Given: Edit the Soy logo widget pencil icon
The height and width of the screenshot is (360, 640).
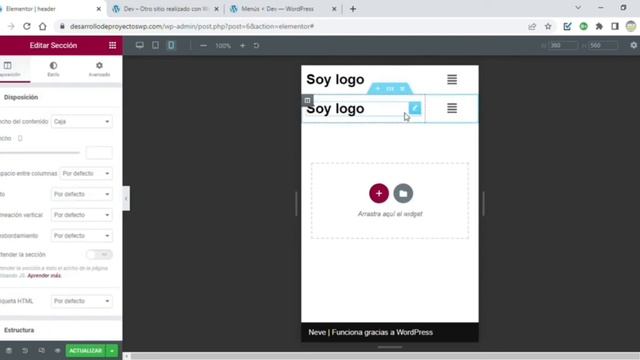Looking at the screenshot, I should (415, 108).
